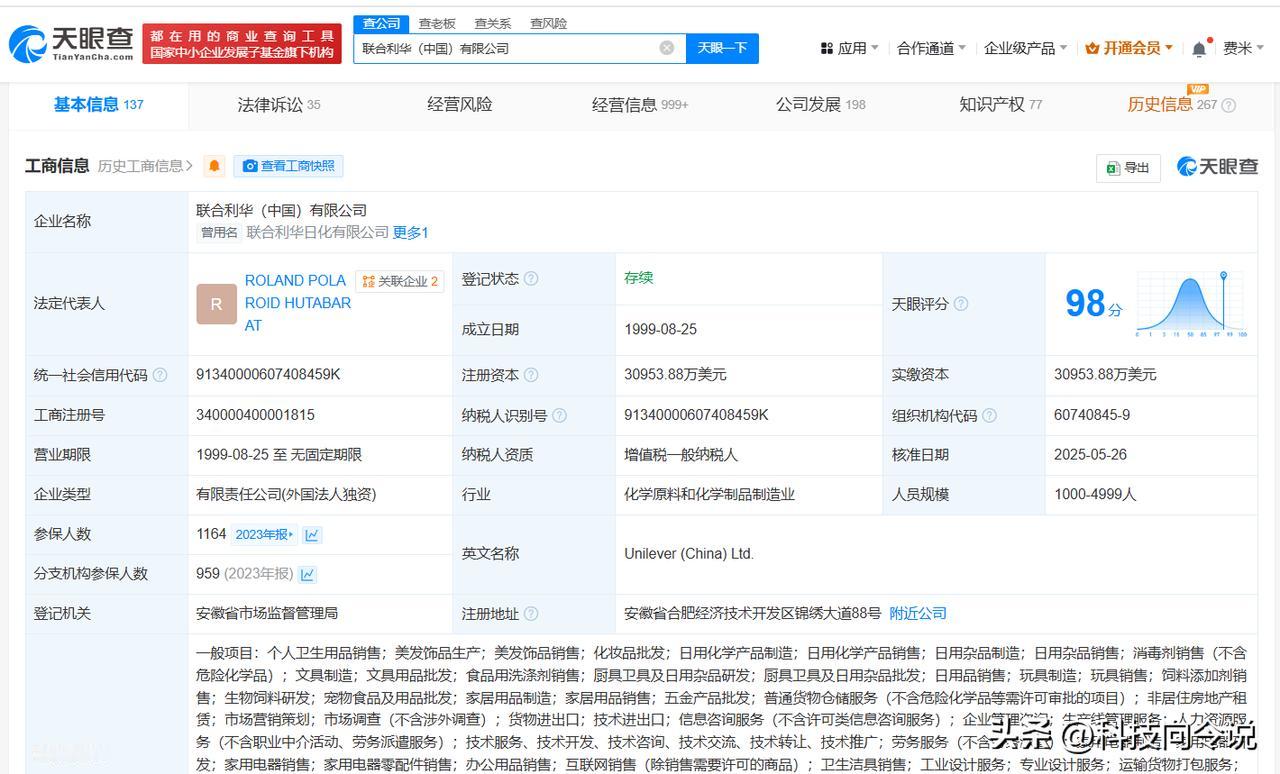Expand 历史工商信息 details
Image resolution: width=1280 pixels, height=774 pixels.
[145, 166]
